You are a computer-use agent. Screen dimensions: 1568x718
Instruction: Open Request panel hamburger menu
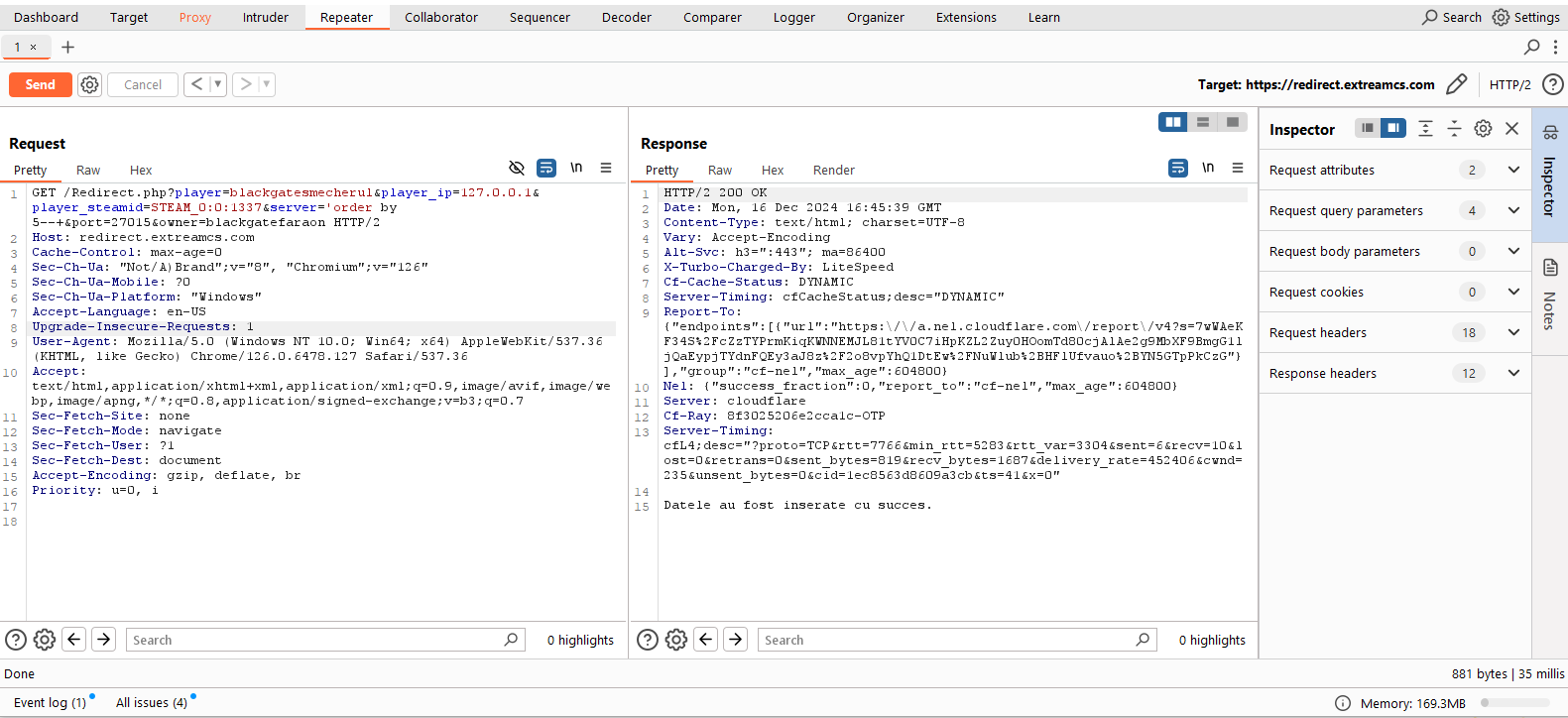[606, 168]
